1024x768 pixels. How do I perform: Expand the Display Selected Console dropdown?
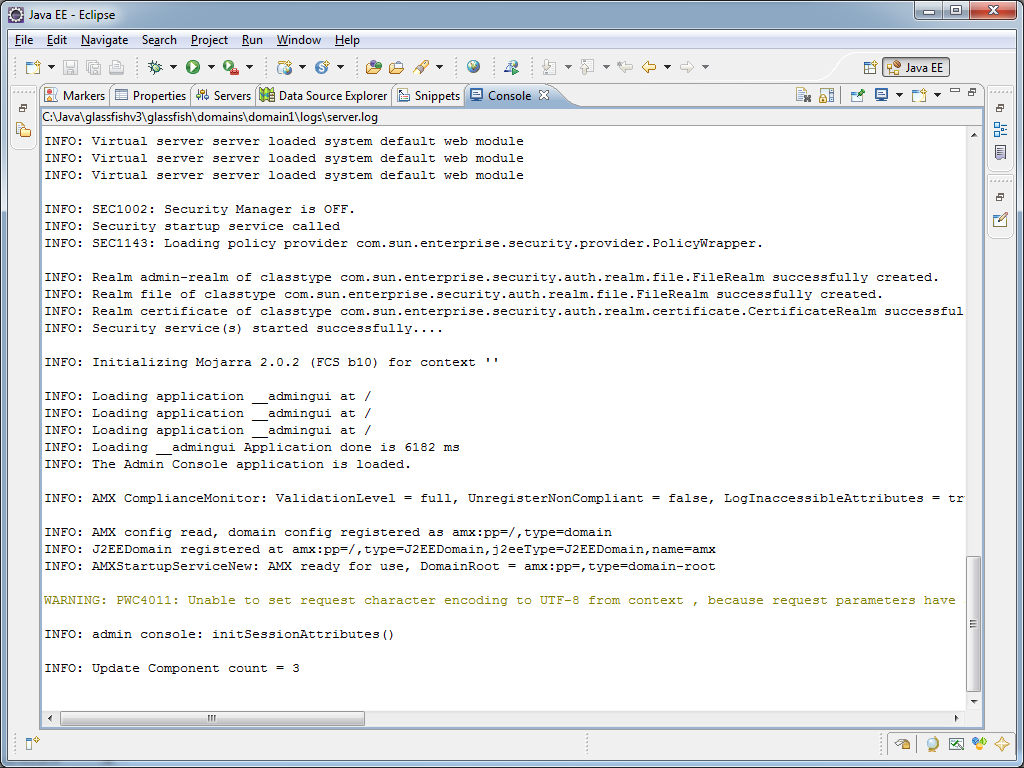[899, 95]
